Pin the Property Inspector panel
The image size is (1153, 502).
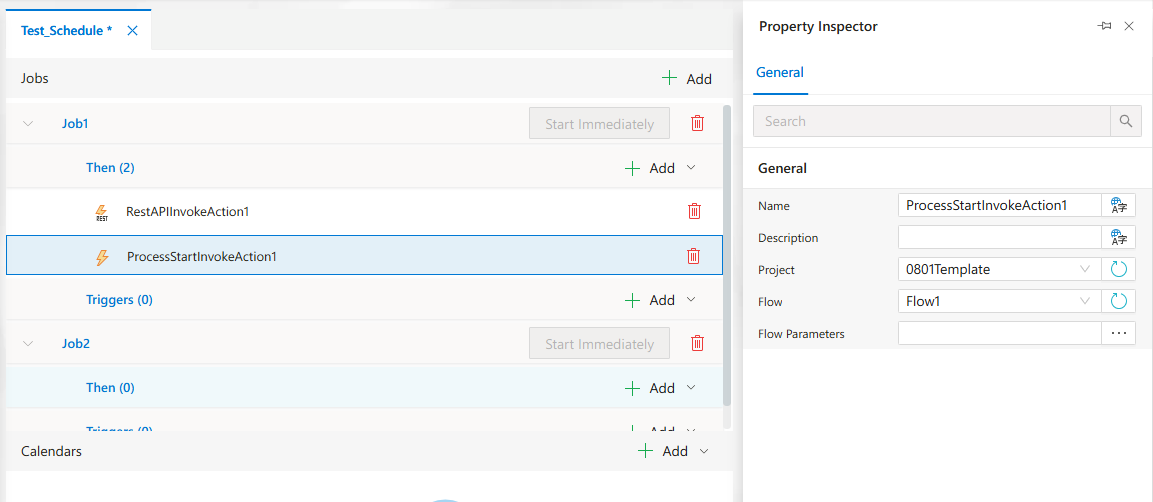click(1104, 26)
